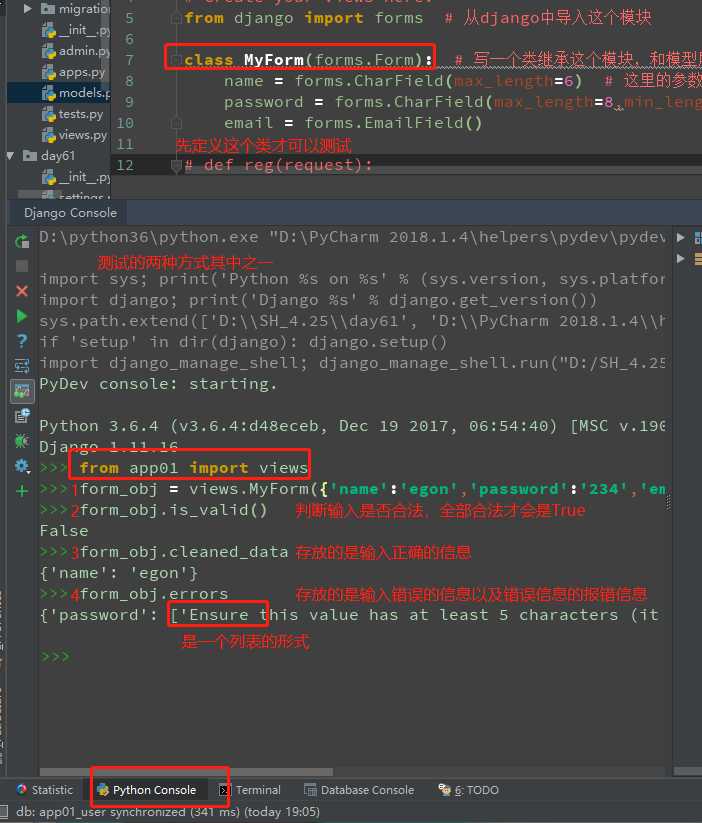This screenshot has width=702, height=823.
Task: Select models.py in project tree
Action: (x=85, y=93)
